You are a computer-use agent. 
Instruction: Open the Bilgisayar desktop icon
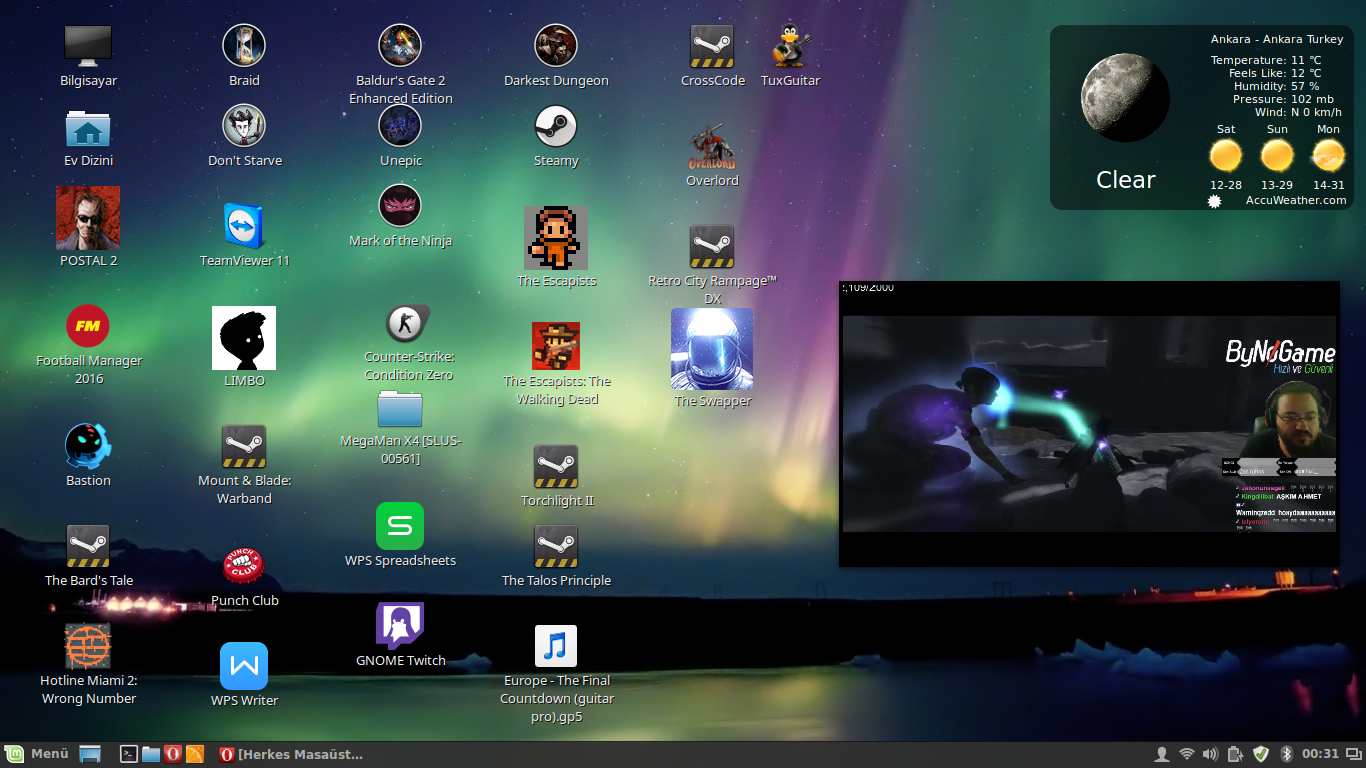click(88, 46)
